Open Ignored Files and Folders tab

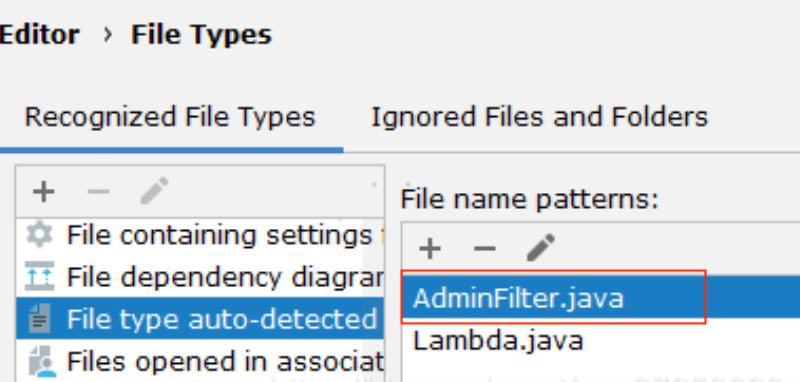coord(539,117)
